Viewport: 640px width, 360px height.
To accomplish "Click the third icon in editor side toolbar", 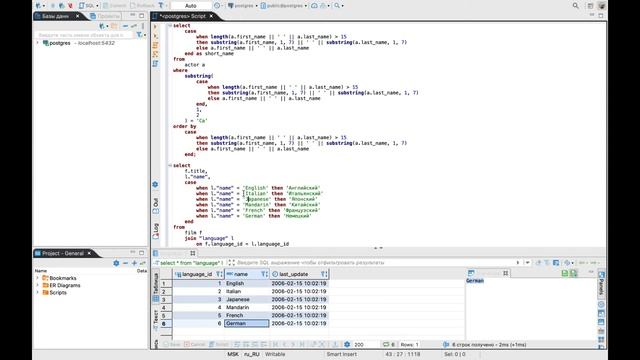I will click(155, 45).
